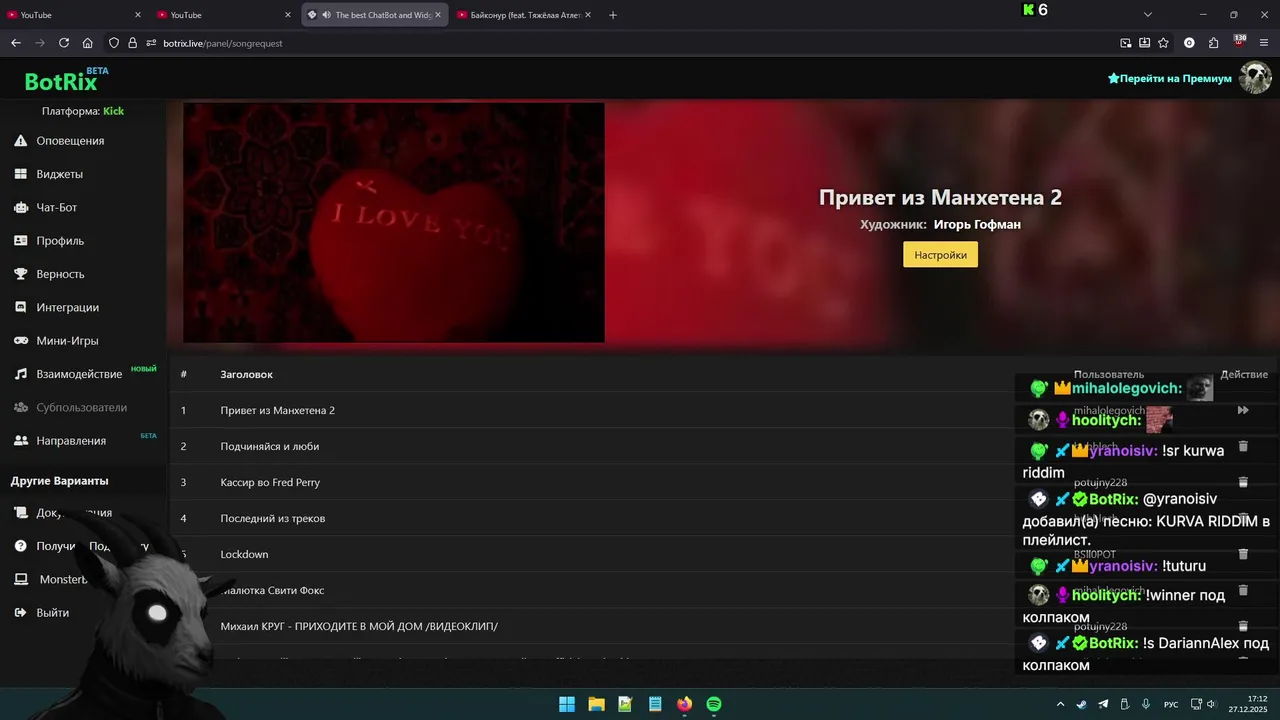Screen dimensions: 1280x720
Task: Click the browser forward arrow
Action: (40, 43)
